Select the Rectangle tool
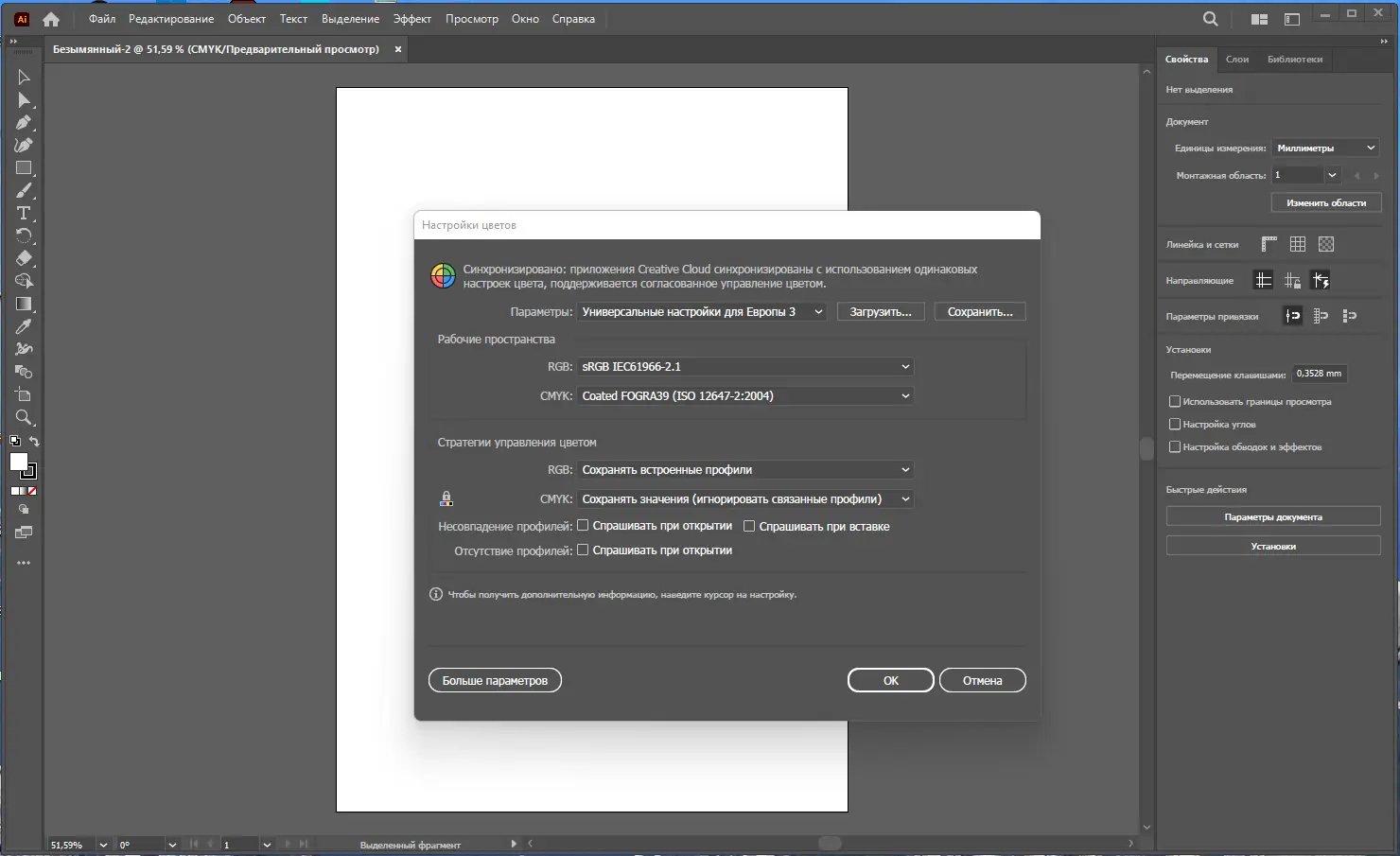The height and width of the screenshot is (856, 1400). coord(24,168)
